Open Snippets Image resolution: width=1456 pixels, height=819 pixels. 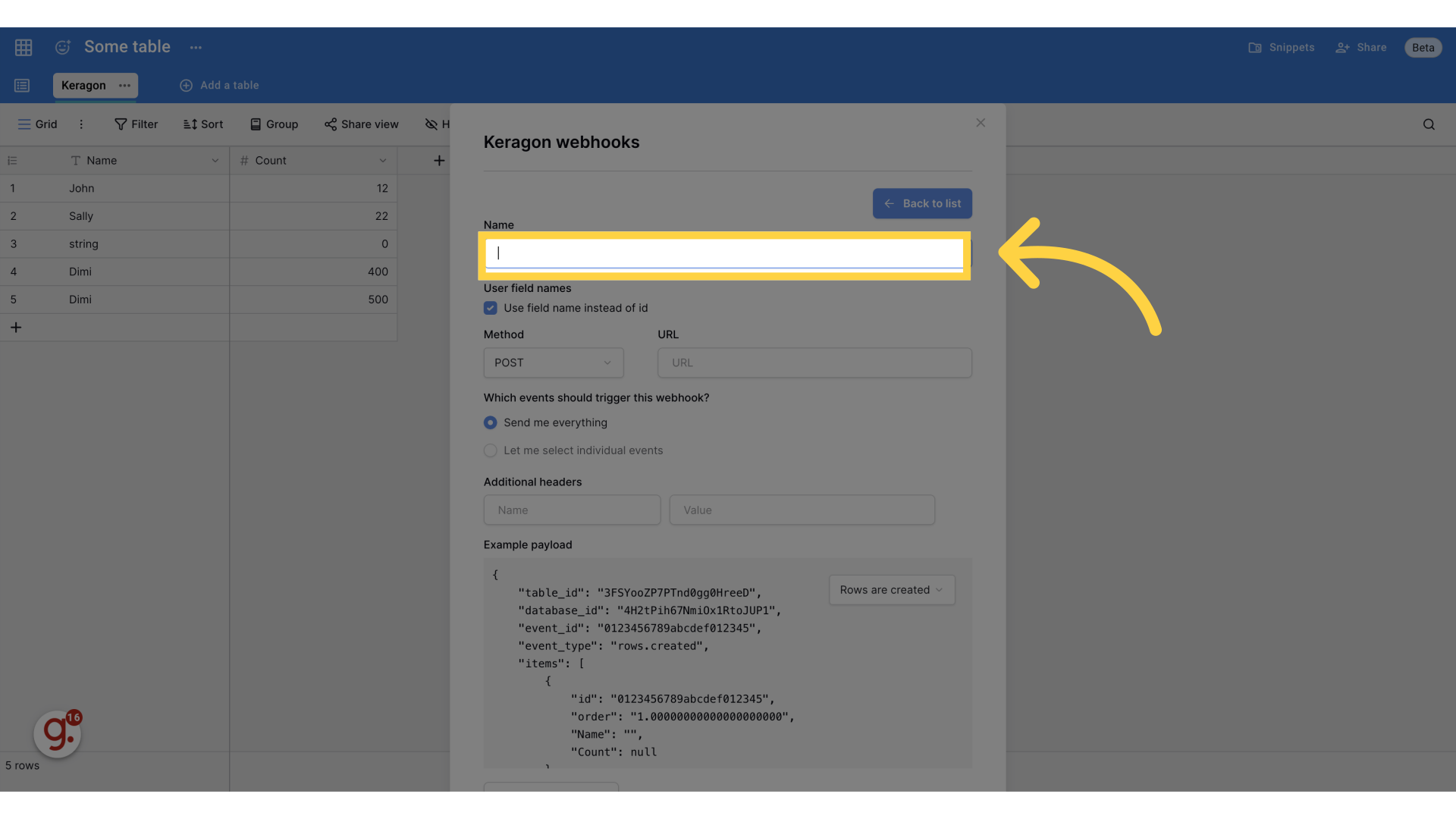point(1281,47)
